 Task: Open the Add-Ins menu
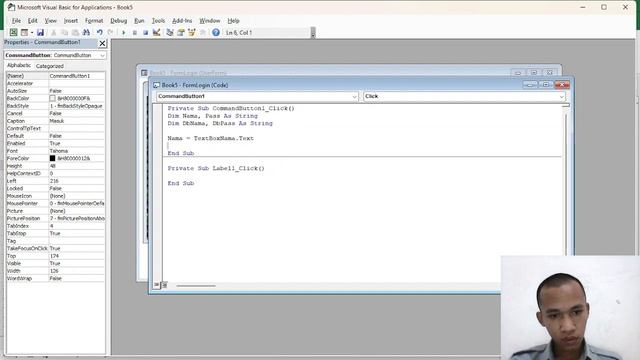[x=182, y=20]
